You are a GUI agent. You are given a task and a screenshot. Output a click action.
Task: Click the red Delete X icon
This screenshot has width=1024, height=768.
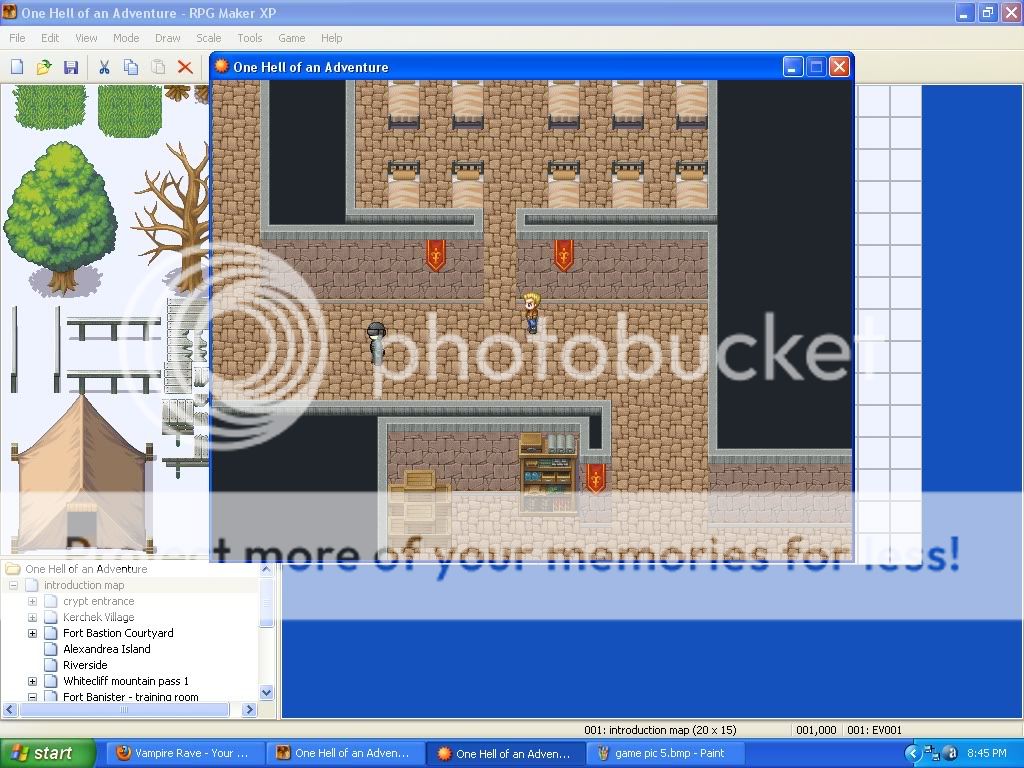(185, 67)
